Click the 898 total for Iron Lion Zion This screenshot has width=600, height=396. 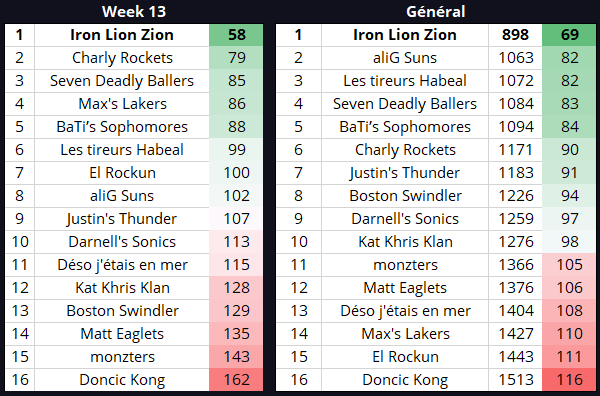tap(515, 35)
